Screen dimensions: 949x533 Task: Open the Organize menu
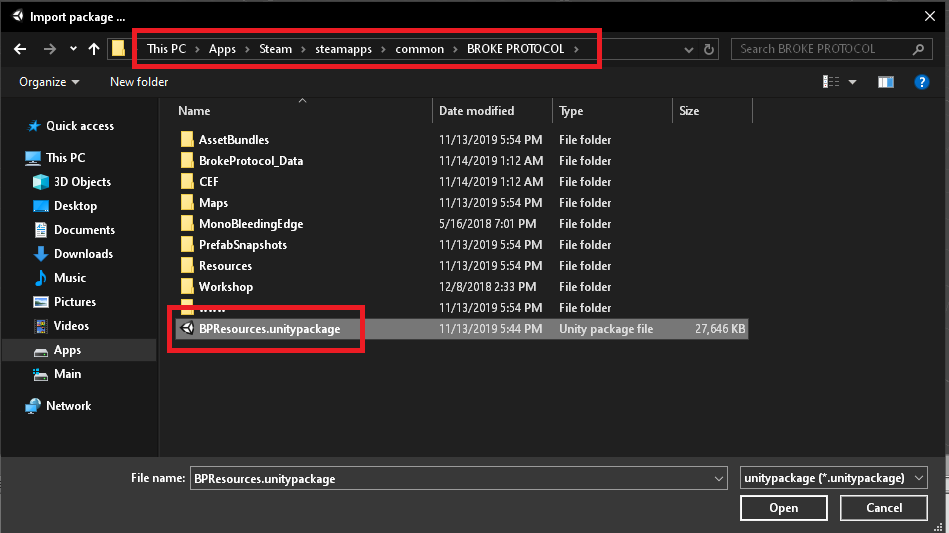(x=49, y=82)
